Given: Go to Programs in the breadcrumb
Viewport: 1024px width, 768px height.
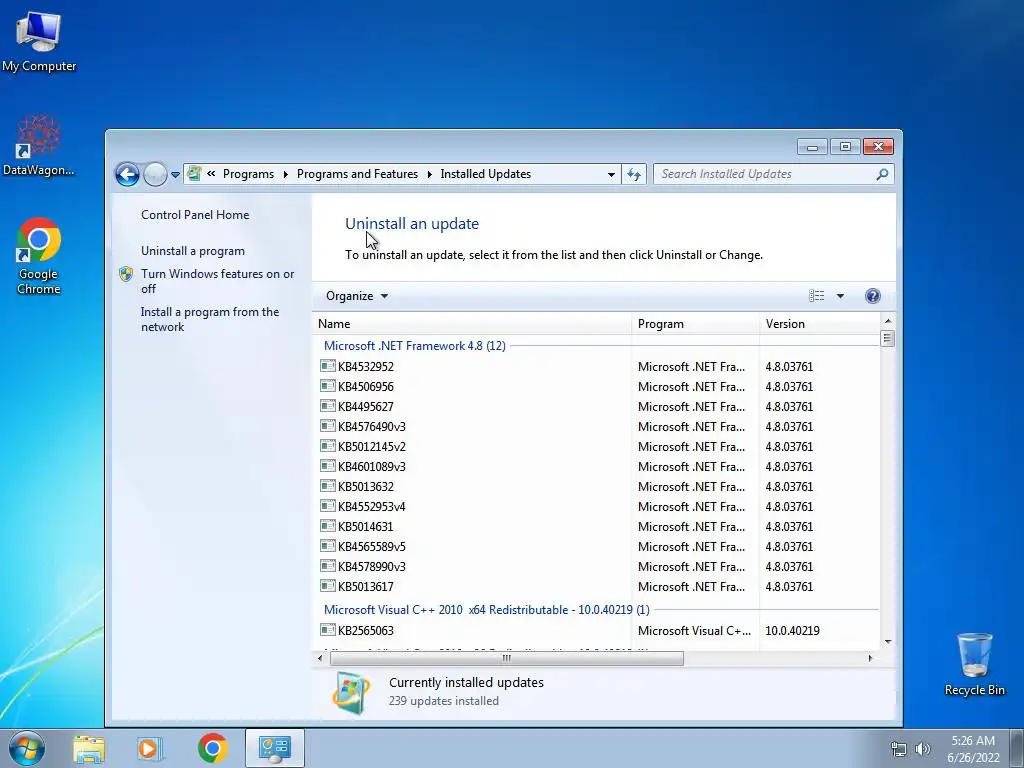Looking at the screenshot, I should 248,174.
